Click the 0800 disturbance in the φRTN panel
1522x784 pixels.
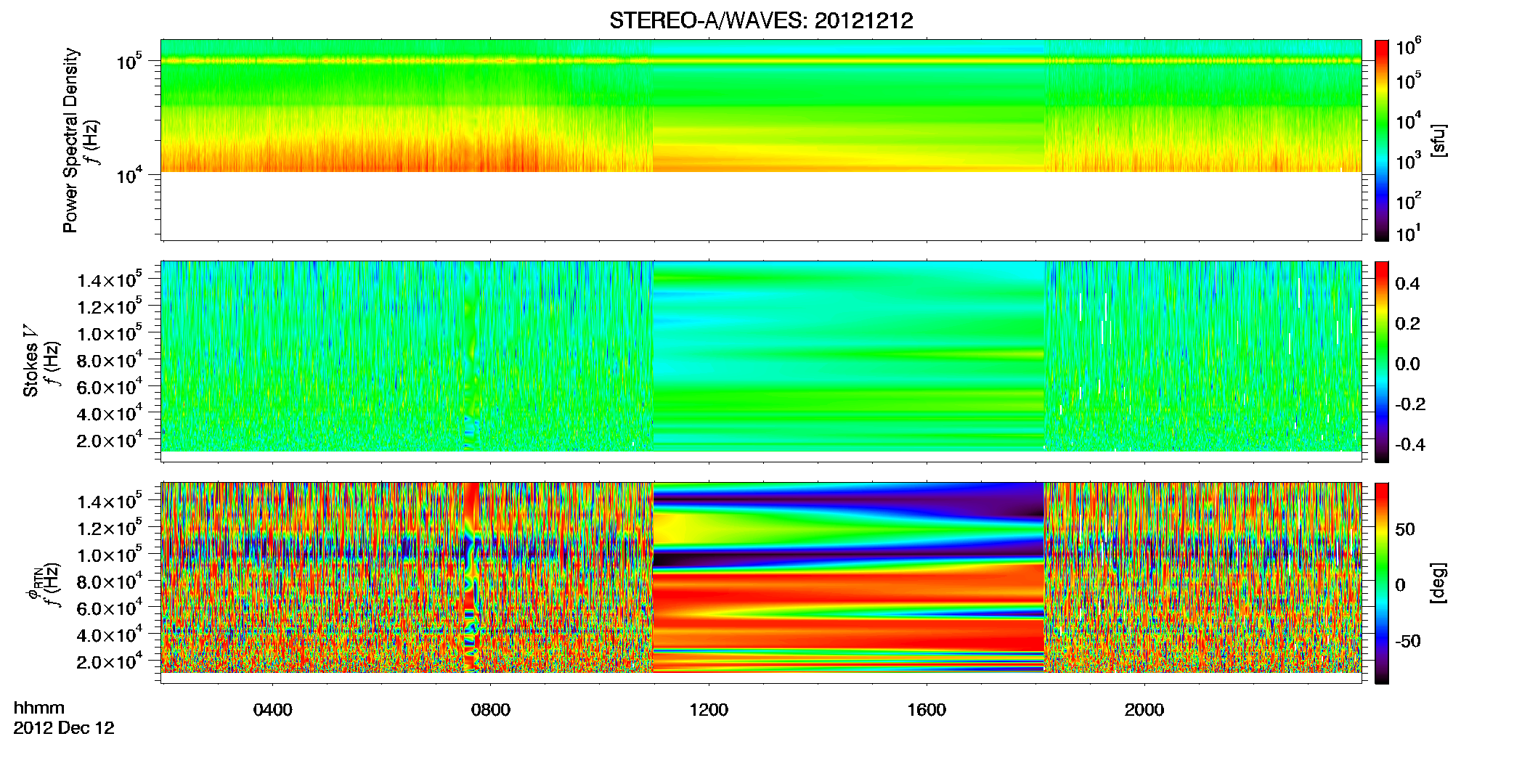tap(471, 578)
